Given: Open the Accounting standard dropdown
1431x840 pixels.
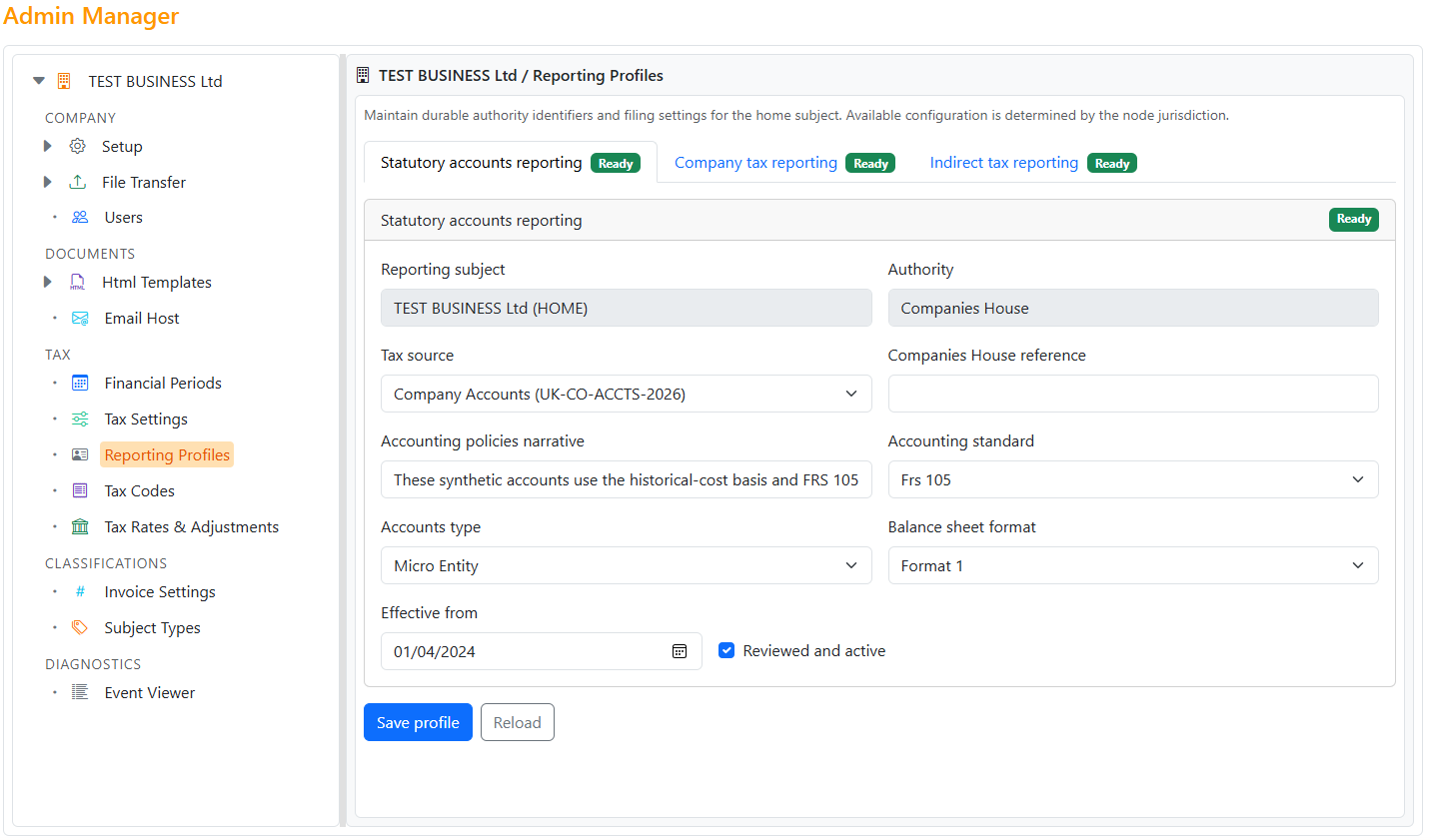Looking at the screenshot, I should [1133, 479].
